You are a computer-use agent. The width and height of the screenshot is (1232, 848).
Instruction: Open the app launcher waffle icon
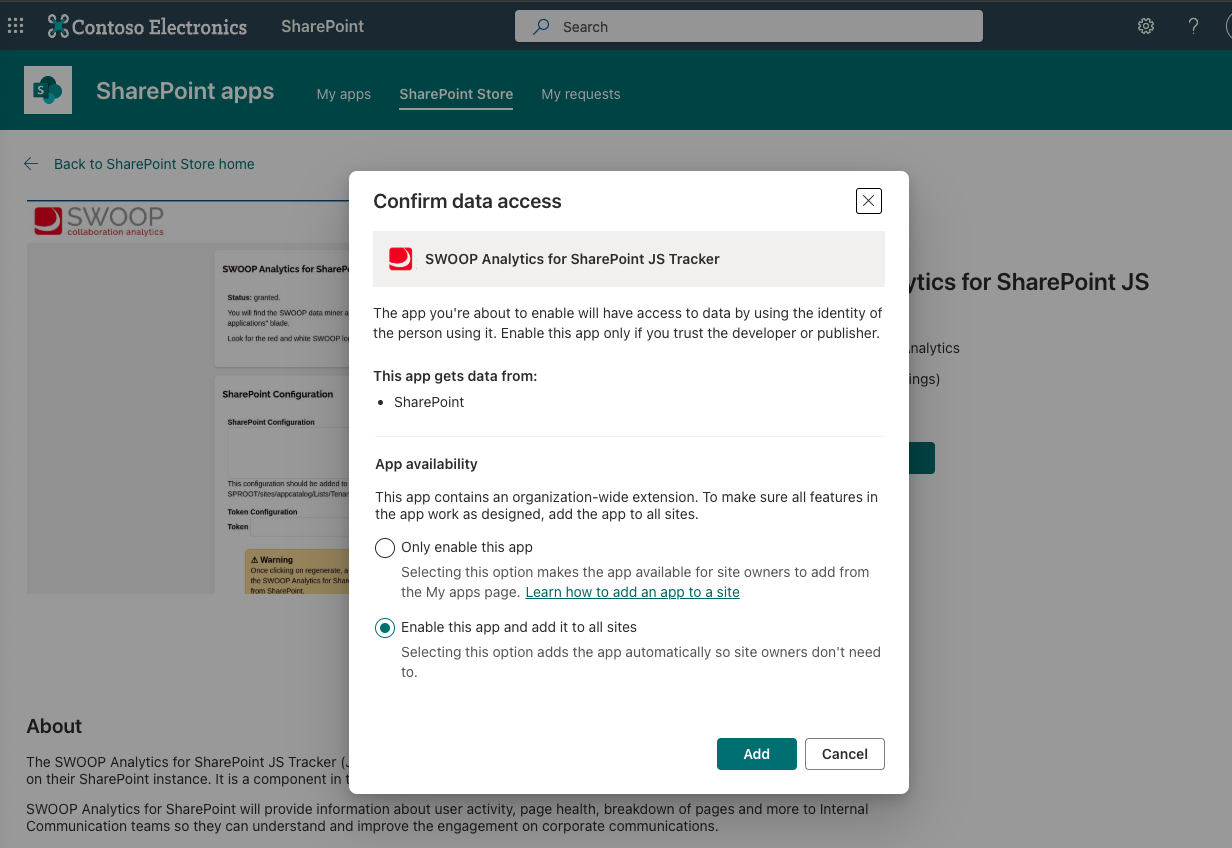click(16, 26)
